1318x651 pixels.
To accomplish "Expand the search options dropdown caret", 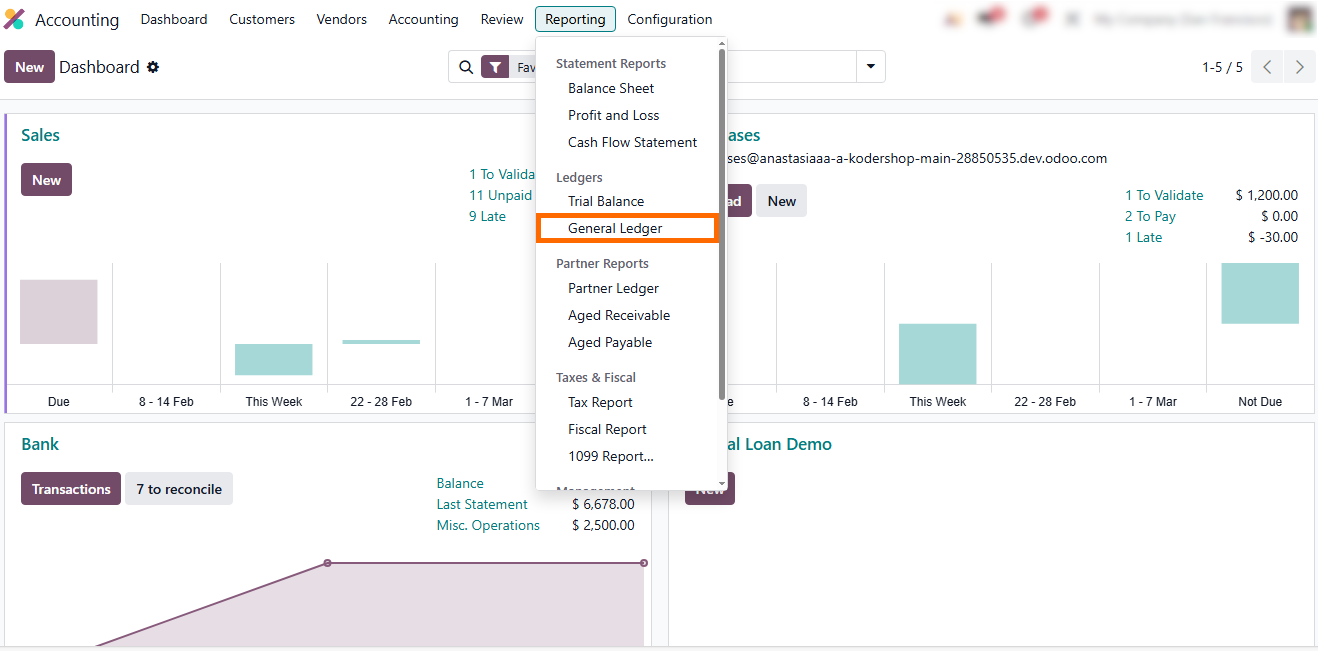I will coord(870,67).
